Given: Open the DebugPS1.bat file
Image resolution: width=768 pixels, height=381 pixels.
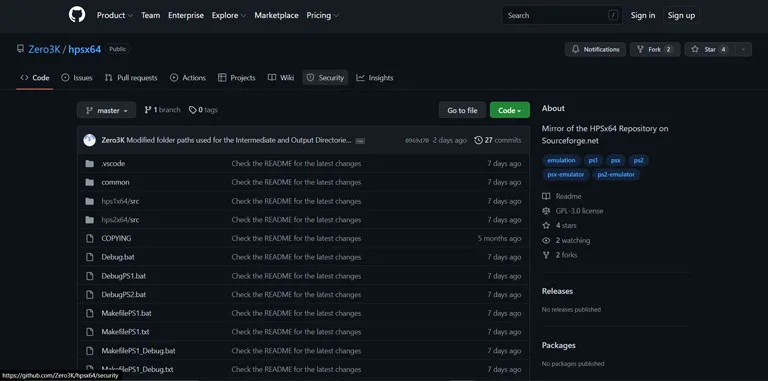Looking at the screenshot, I should point(123,276).
